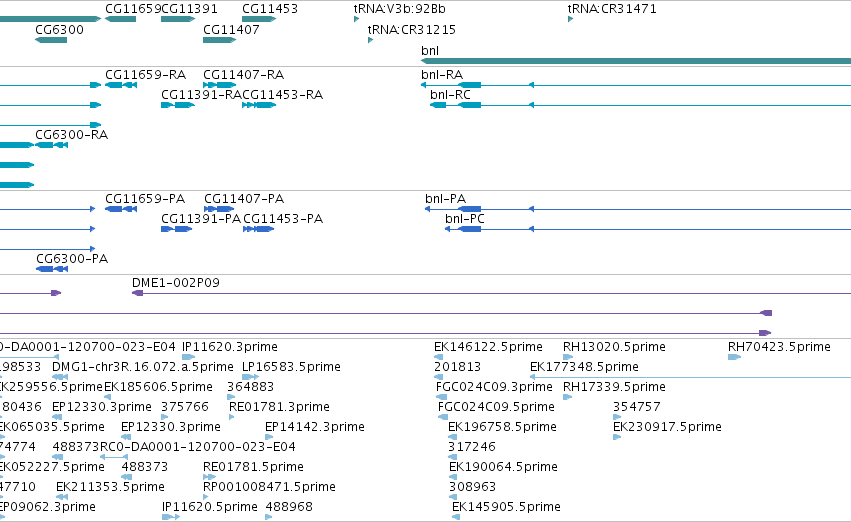This screenshot has width=851, height=522.
Task: Select the CG11453 gene label
Action: (270, 9)
